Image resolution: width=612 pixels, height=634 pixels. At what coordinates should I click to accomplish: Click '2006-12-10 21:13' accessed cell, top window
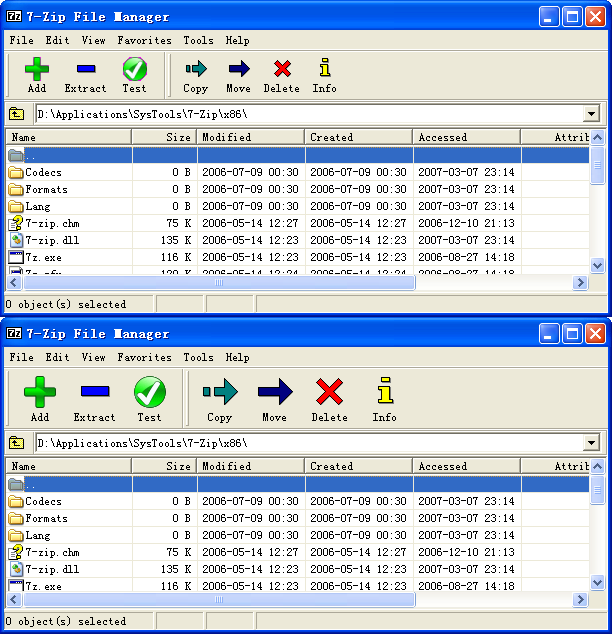466,223
